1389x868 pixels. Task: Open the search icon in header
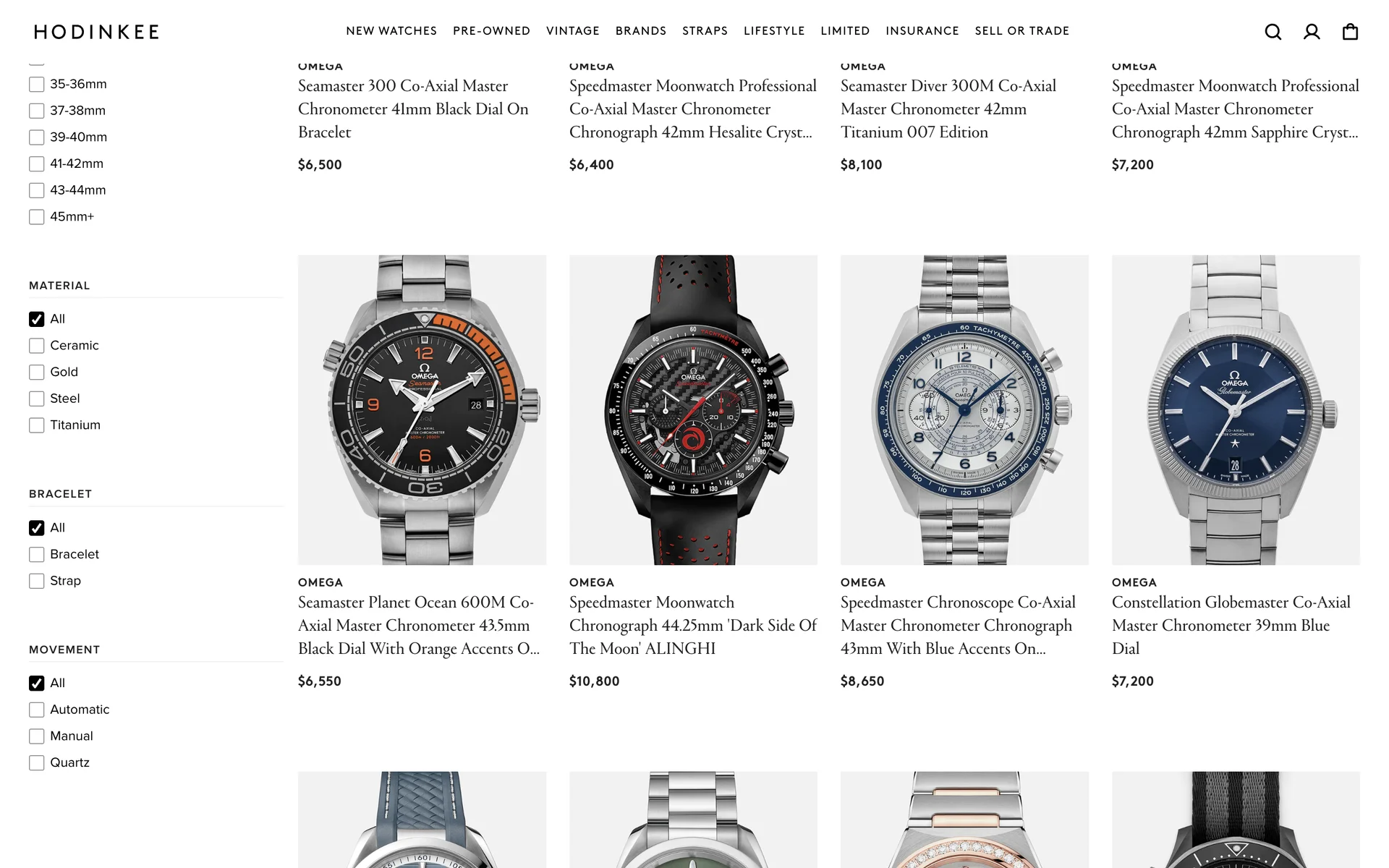click(x=1273, y=32)
